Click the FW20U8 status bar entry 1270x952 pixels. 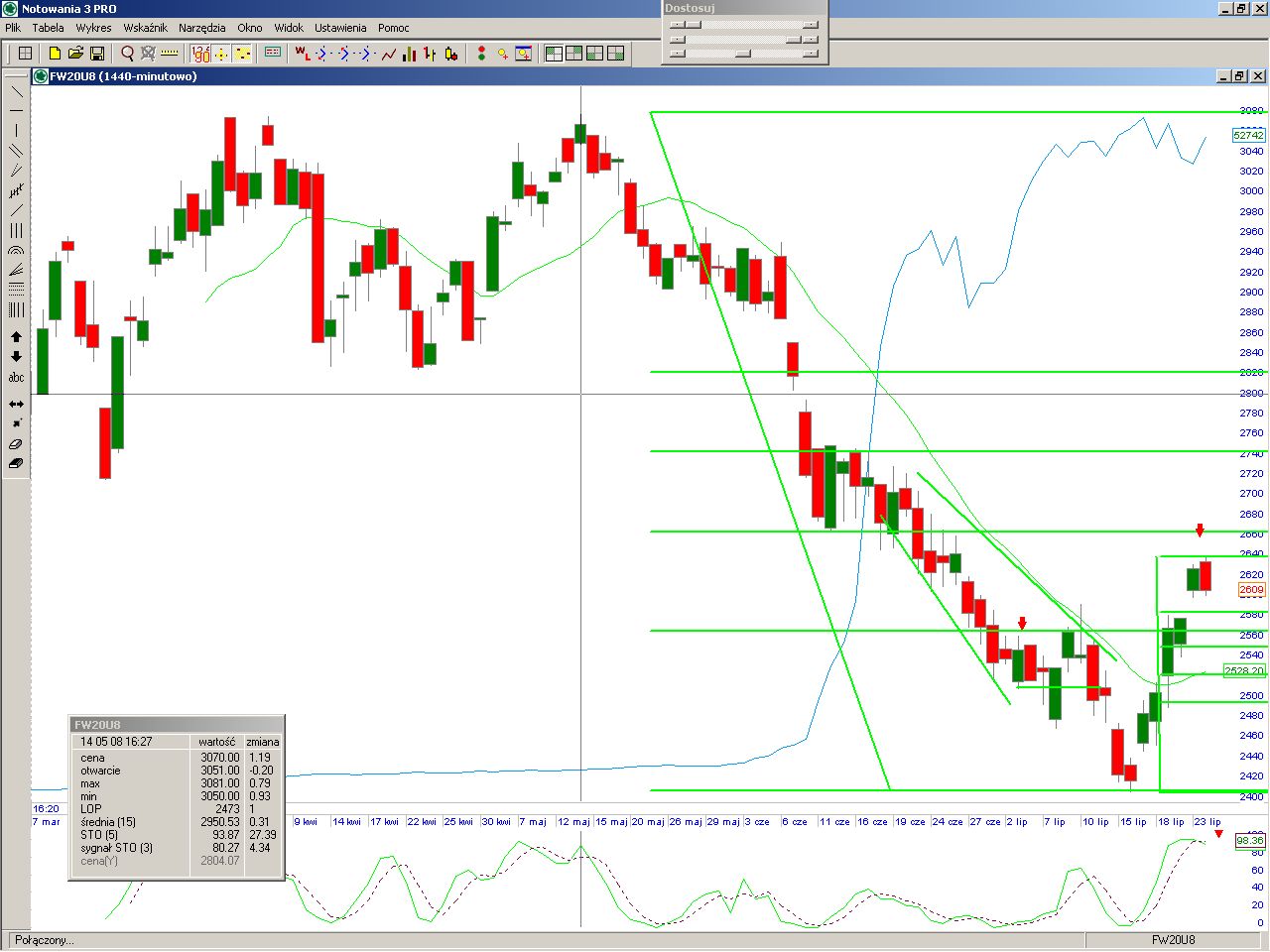1173,940
